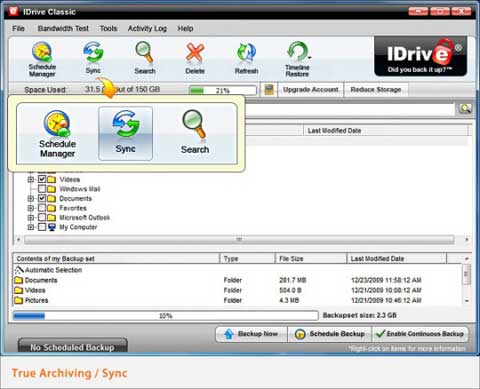
Task: Click the Automatic Selection row label
Action: [x=53, y=270]
